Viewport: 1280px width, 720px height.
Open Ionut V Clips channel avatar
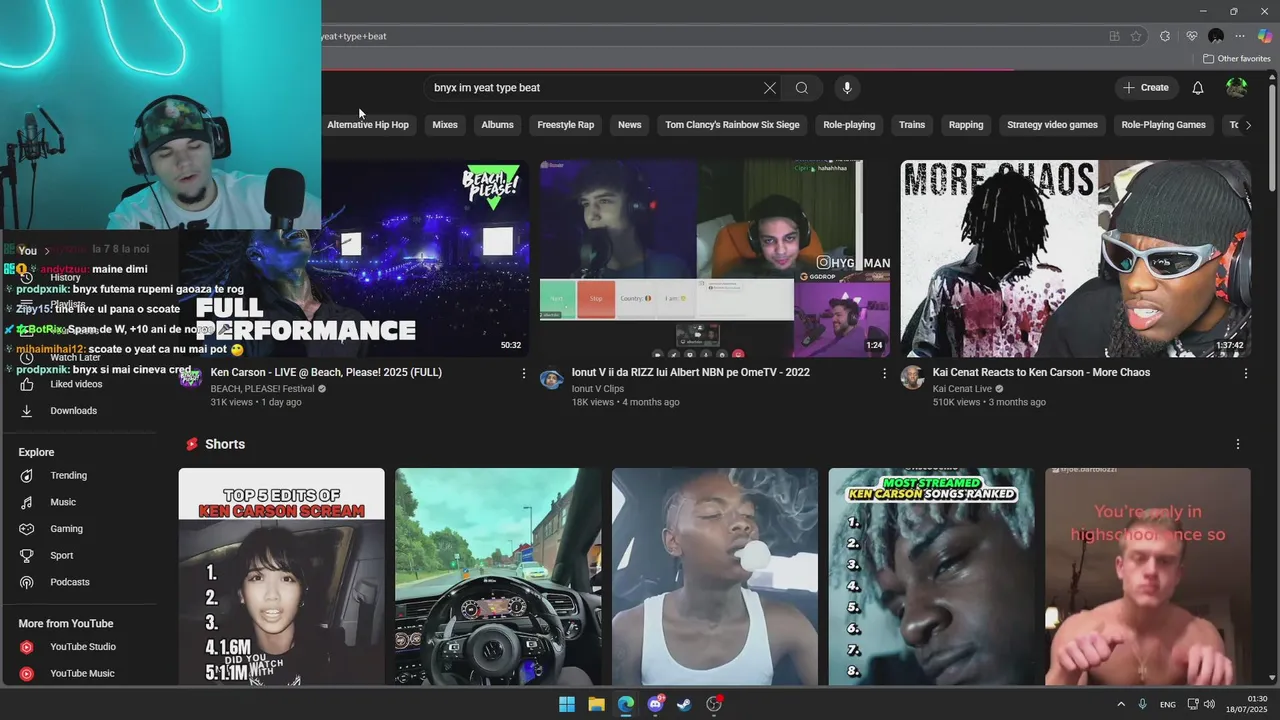pyautogui.click(x=551, y=377)
